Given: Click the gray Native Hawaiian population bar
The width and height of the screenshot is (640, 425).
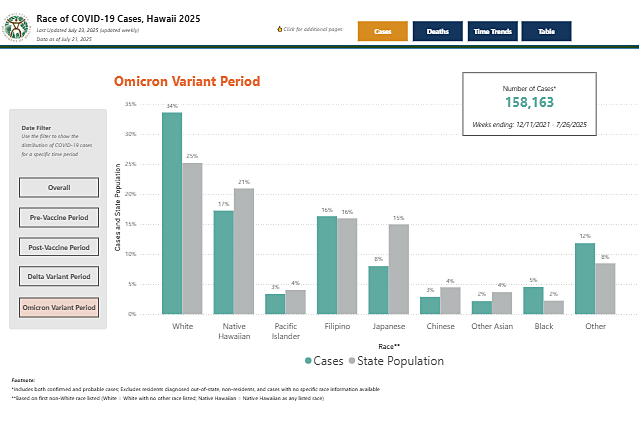Looking at the screenshot, I should (x=243, y=251).
